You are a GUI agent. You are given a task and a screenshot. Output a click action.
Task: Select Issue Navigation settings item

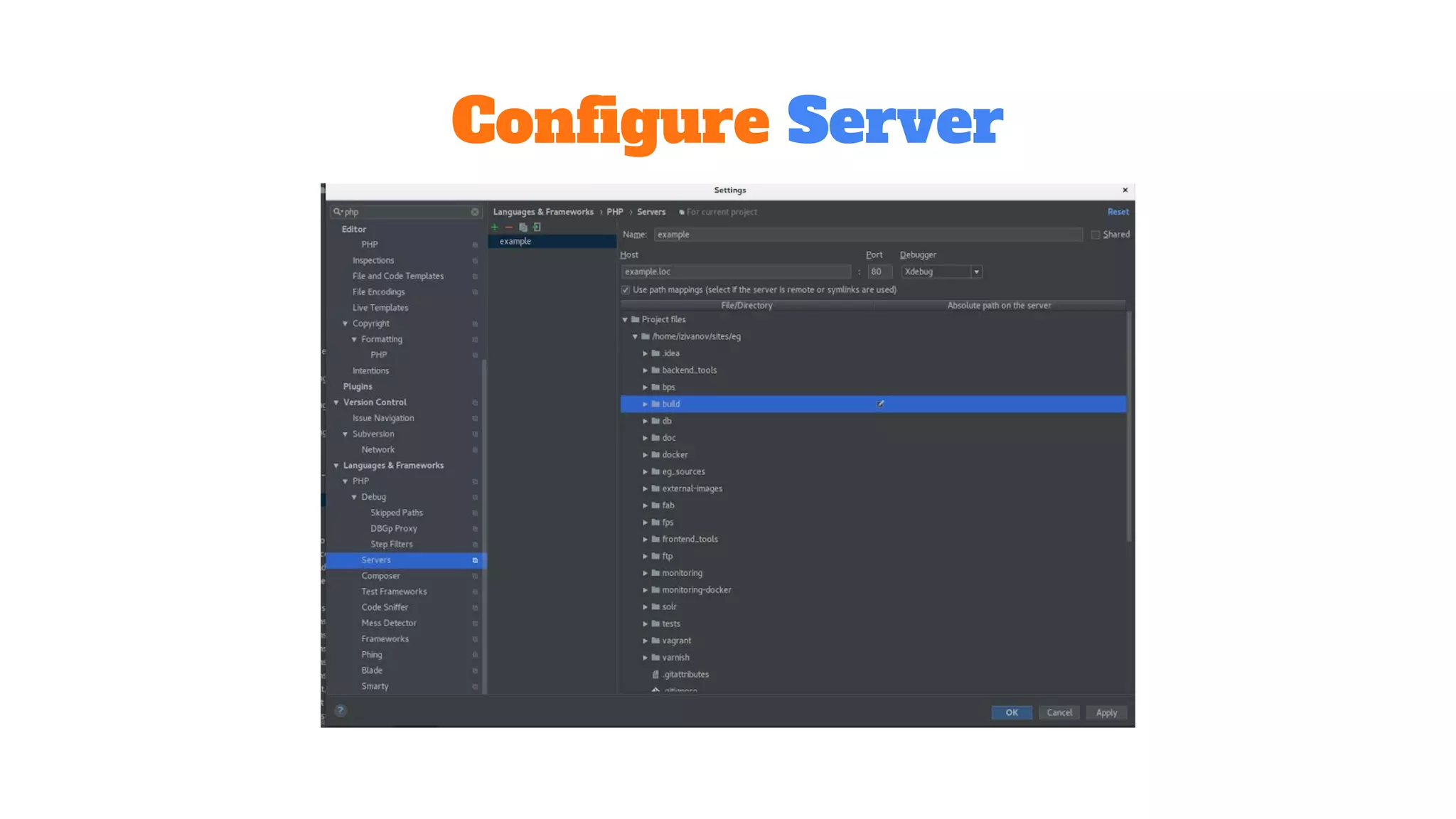(383, 418)
